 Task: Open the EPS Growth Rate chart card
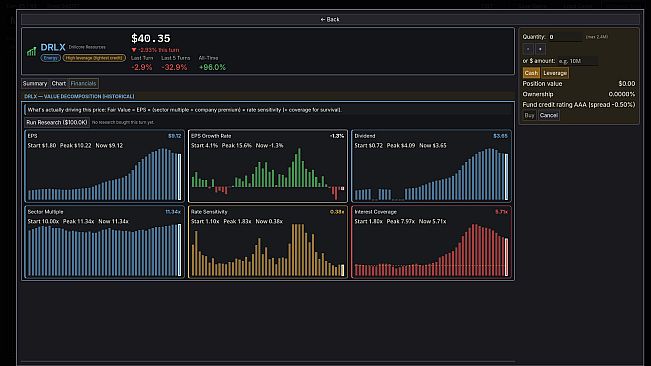[x=268, y=166]
